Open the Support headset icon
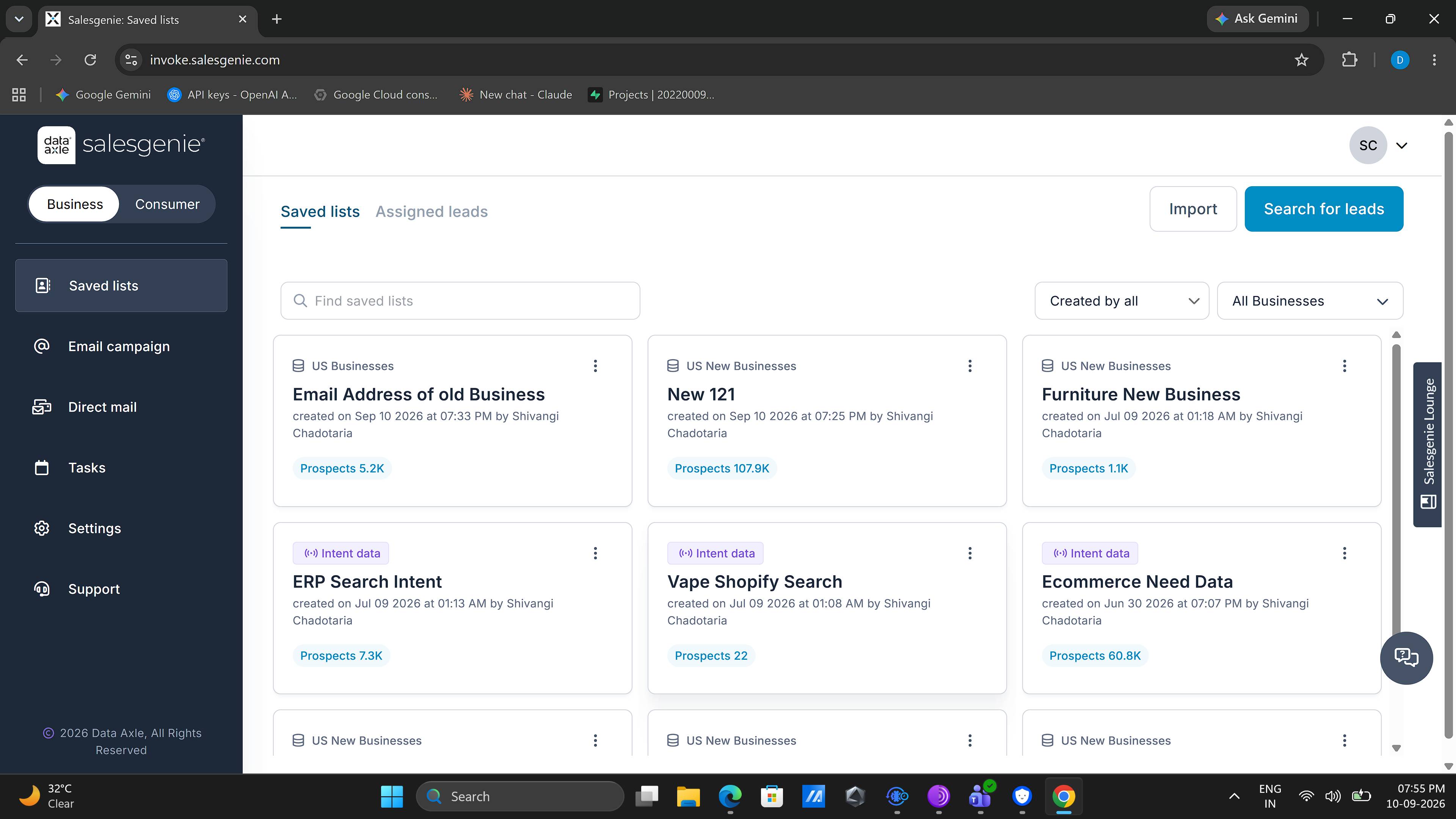 click(42, 589)
